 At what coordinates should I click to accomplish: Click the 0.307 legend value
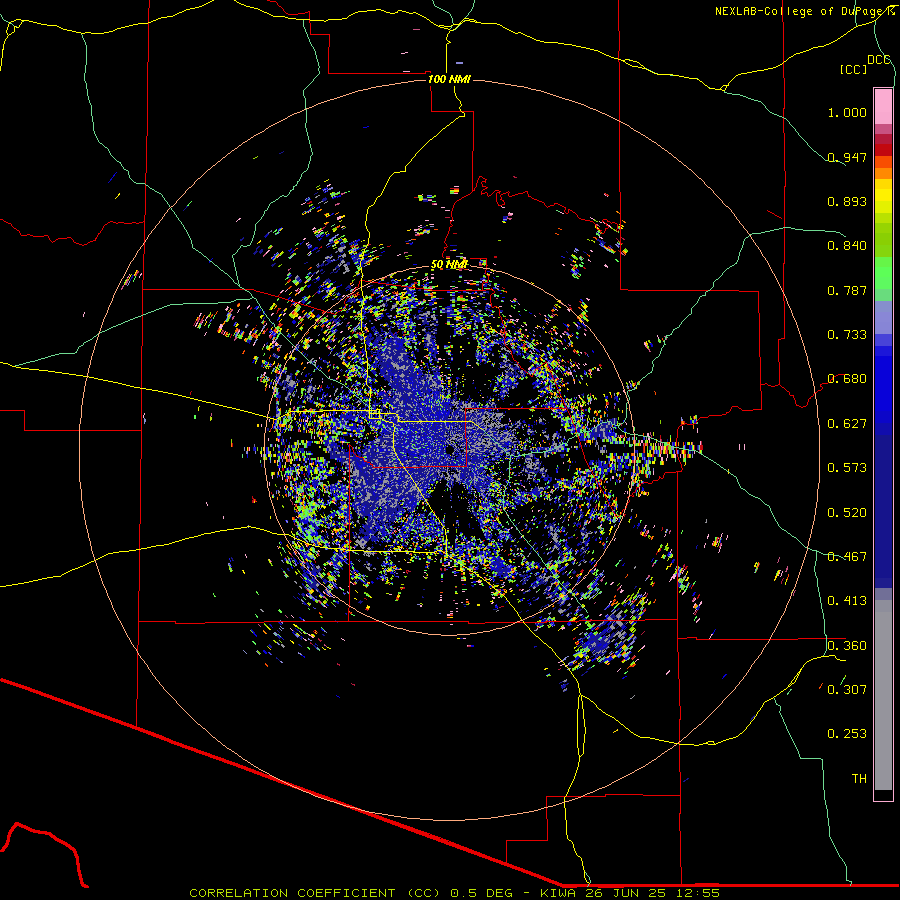click(847, 690)
